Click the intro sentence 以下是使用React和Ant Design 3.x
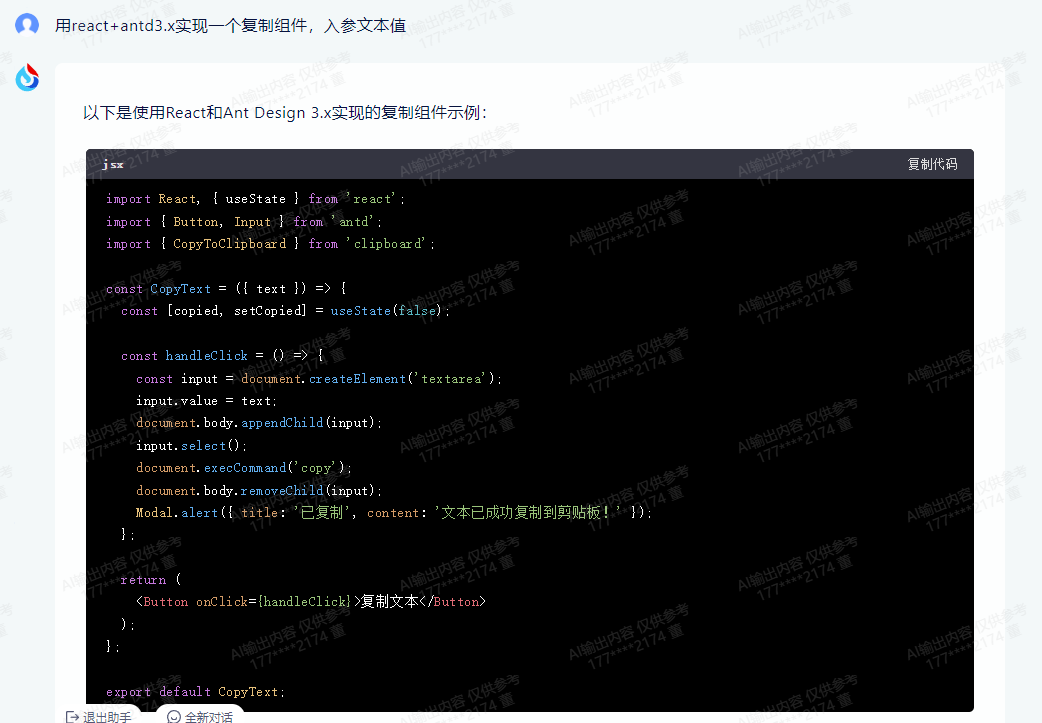 coord(284,112)
